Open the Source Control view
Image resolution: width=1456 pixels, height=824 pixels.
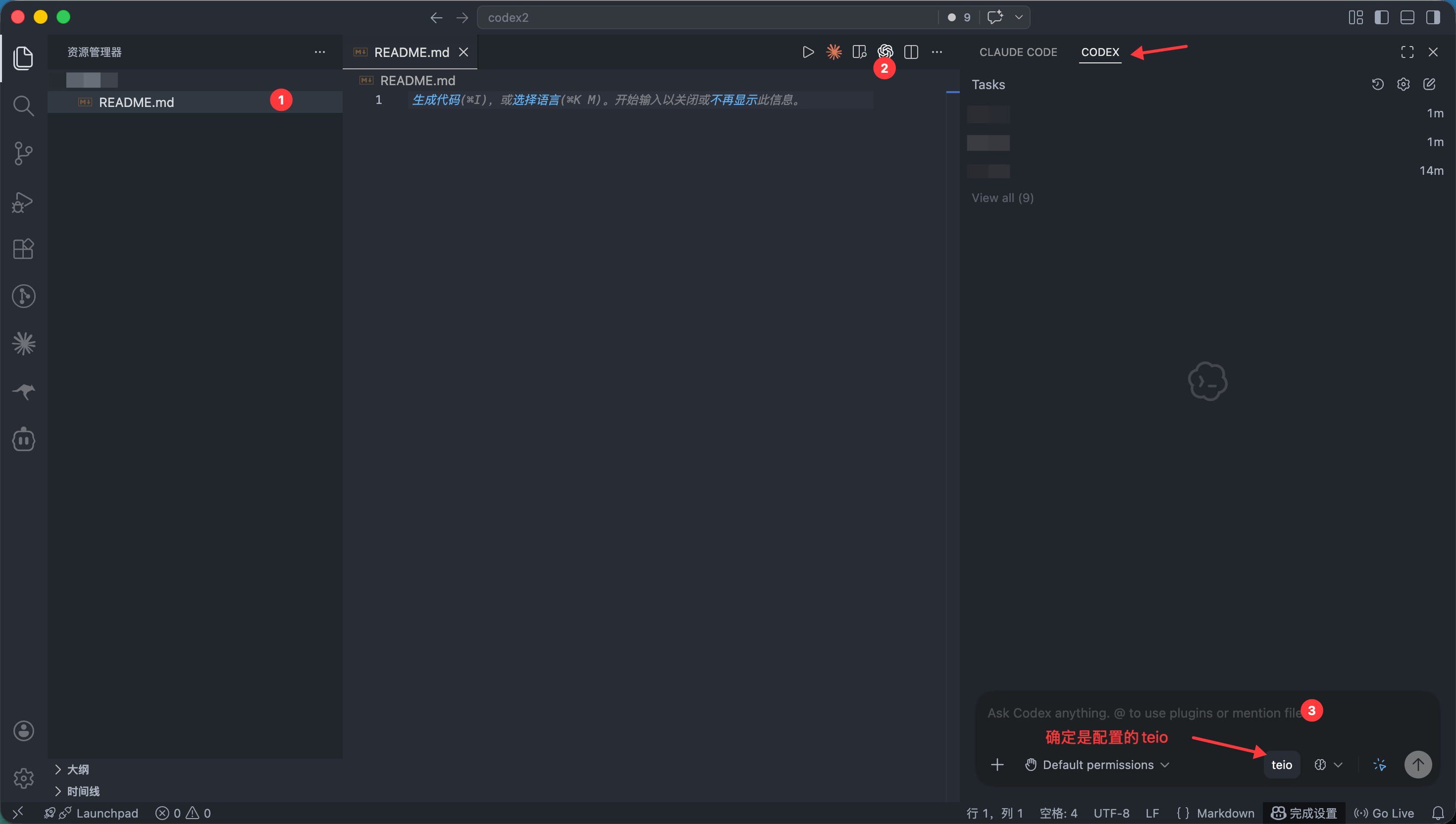(23, 153)
